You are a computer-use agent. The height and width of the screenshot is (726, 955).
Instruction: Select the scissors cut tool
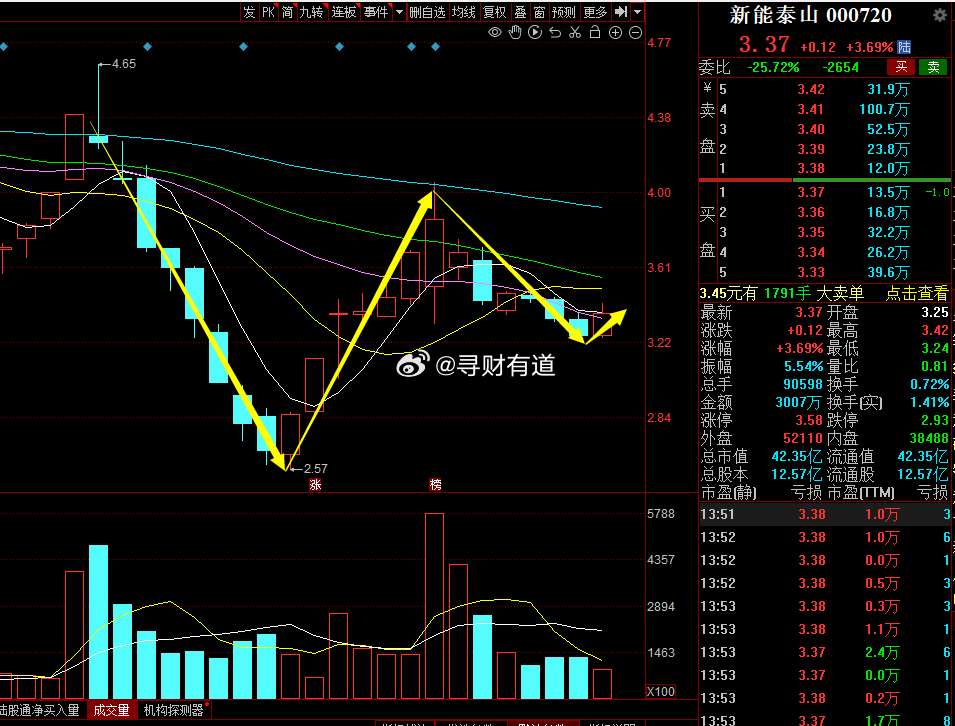tap(575, 33)
